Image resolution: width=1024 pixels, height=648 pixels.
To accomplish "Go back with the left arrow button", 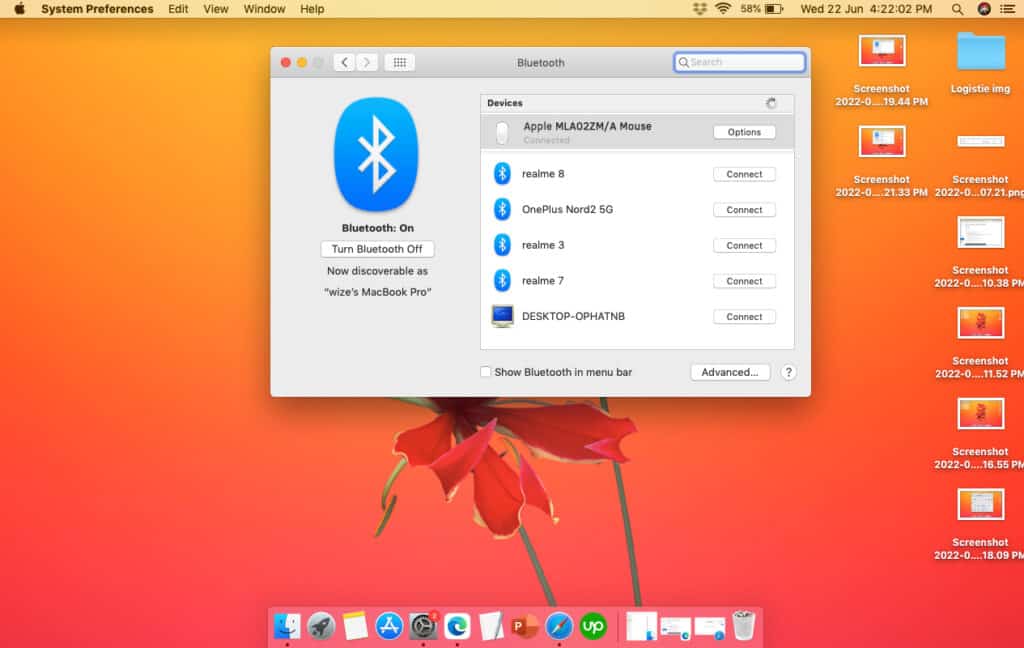I will 344,62.
